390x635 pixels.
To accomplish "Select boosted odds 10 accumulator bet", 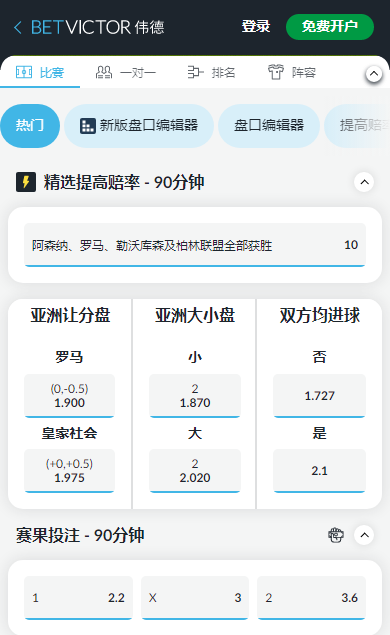I will (x=195, y=245).
